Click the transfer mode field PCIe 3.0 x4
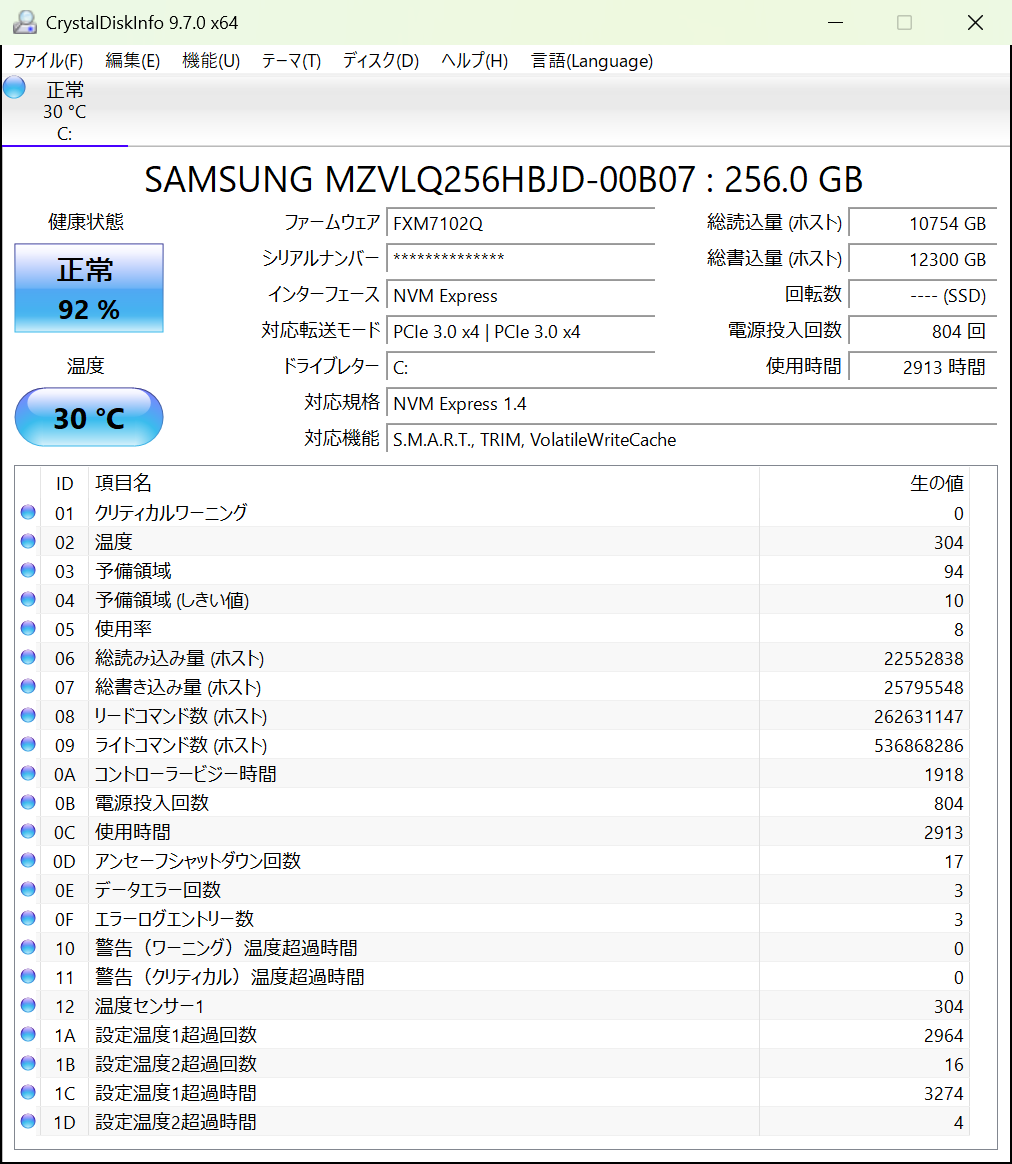The width and height of the screenshot is (1012, 1164). (520, 332)
